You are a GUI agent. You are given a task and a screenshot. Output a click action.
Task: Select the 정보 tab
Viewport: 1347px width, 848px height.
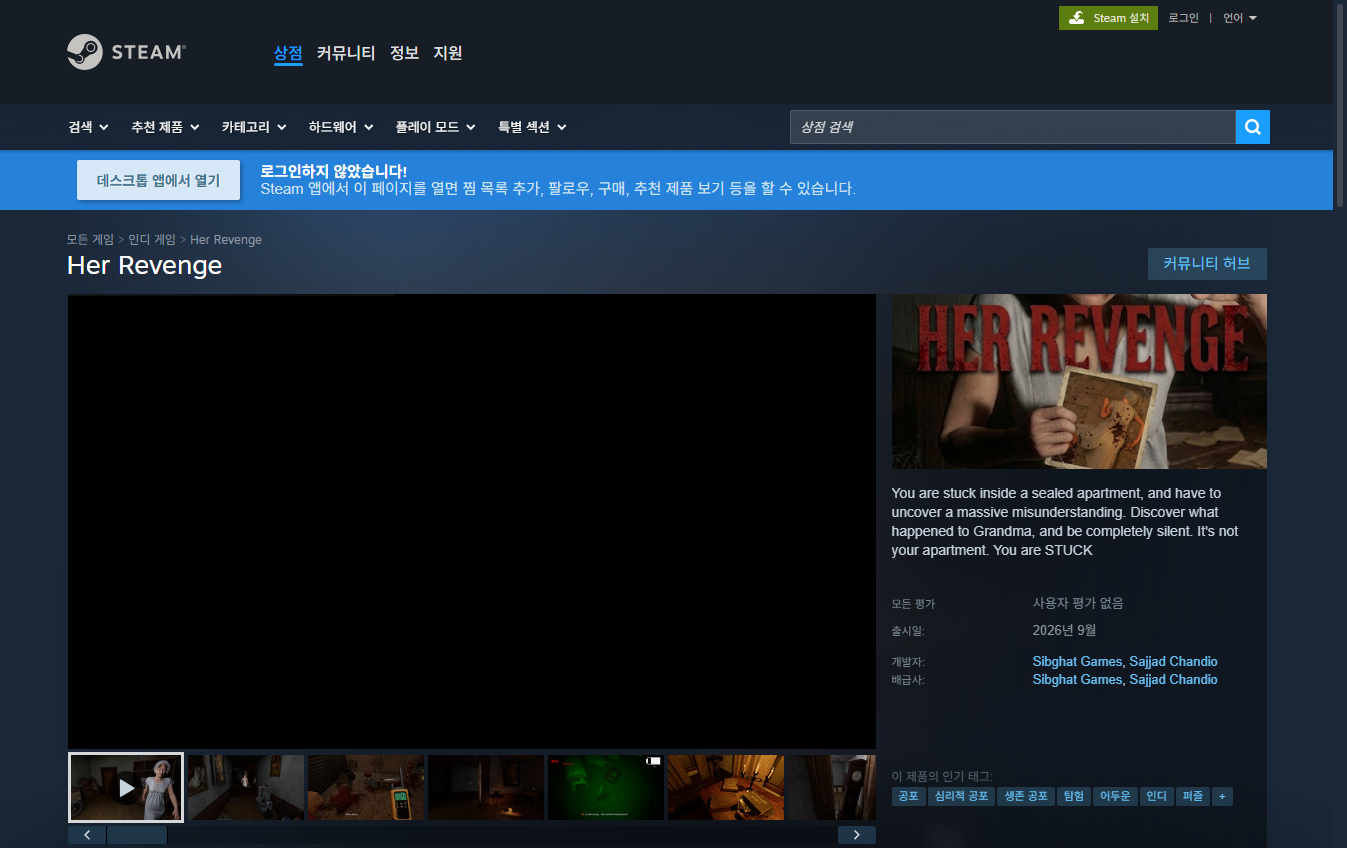(404, 53)
